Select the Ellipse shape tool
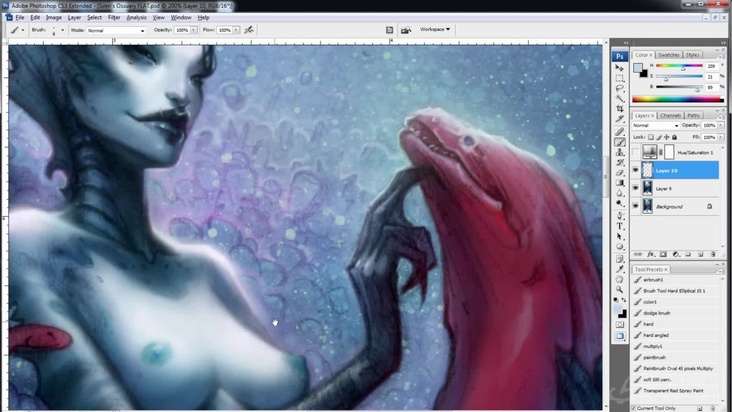Screen dimensions: 732x412 (619, 247)
